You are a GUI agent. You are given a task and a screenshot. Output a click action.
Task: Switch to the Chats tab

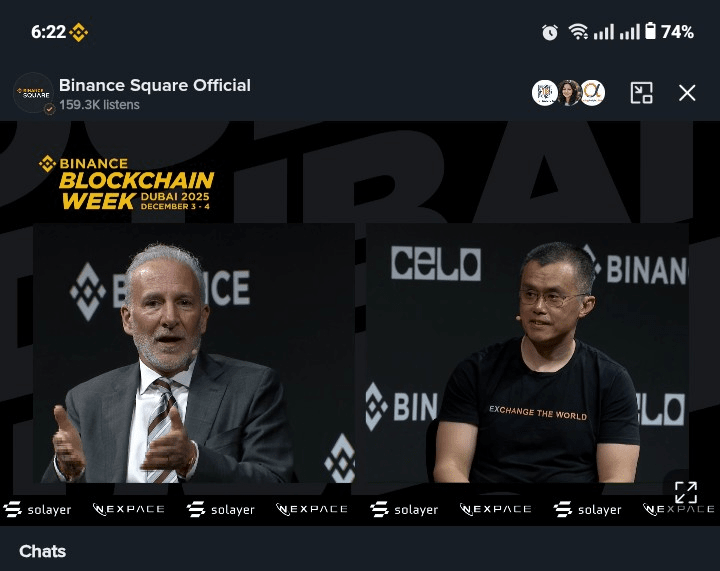42,551
